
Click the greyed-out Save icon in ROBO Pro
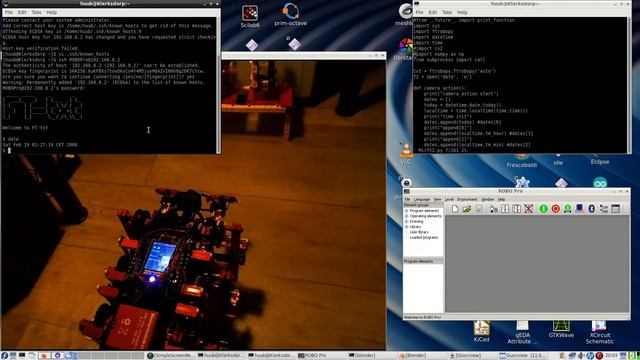point(479,209)
